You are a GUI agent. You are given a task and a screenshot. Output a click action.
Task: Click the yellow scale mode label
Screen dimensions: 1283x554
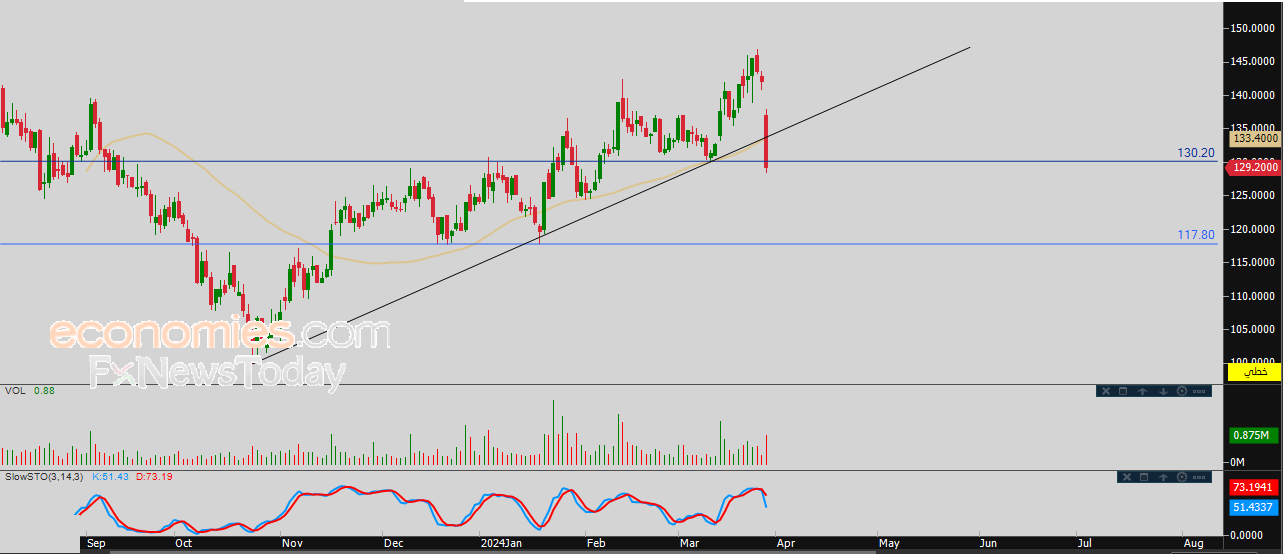coord(1253,372)
